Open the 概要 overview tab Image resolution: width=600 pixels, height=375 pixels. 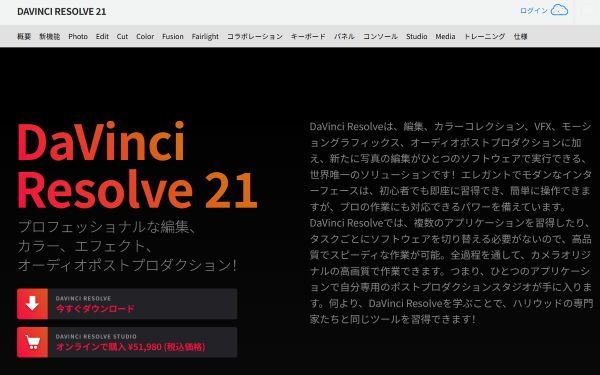pyautogui.click(x=24, y=36)
